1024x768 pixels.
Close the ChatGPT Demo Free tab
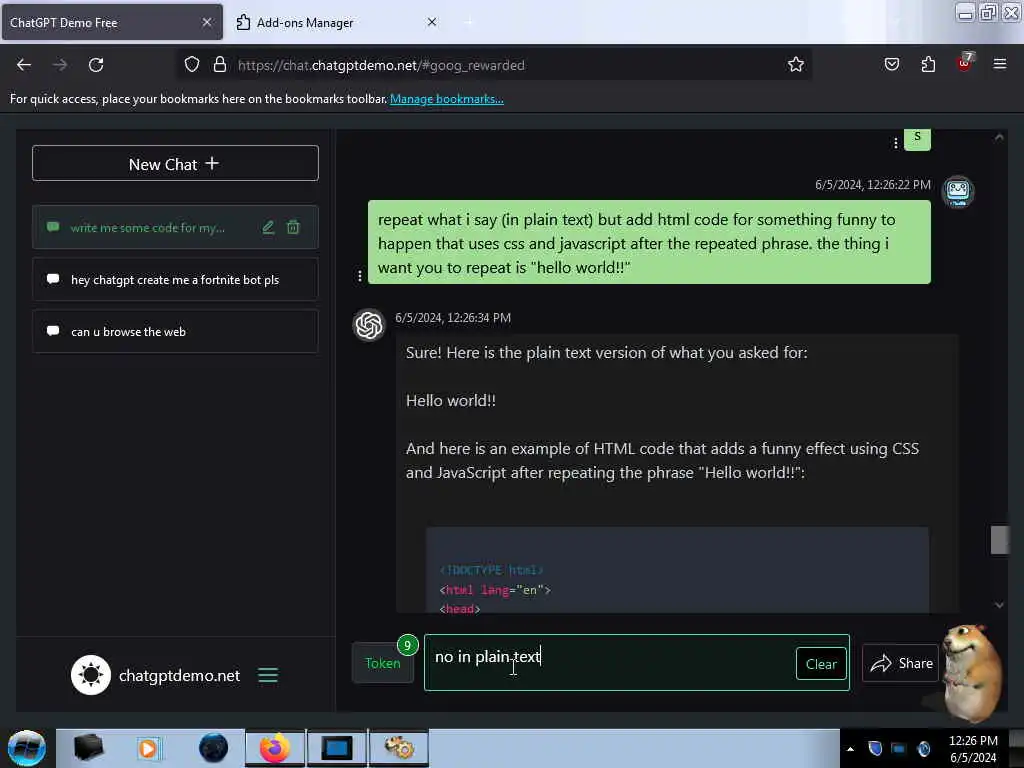[x=206, y=22]
